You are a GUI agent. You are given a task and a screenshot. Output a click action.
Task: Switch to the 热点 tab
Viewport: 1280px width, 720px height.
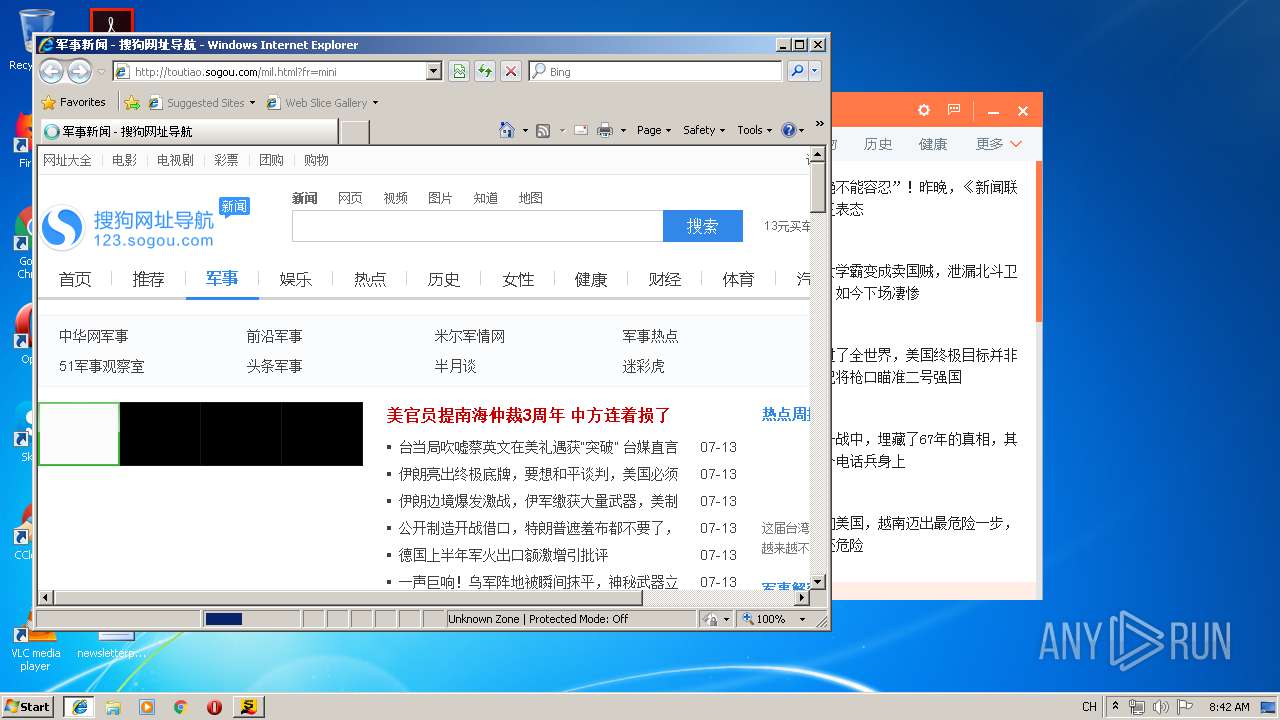(x=370, y=279)
